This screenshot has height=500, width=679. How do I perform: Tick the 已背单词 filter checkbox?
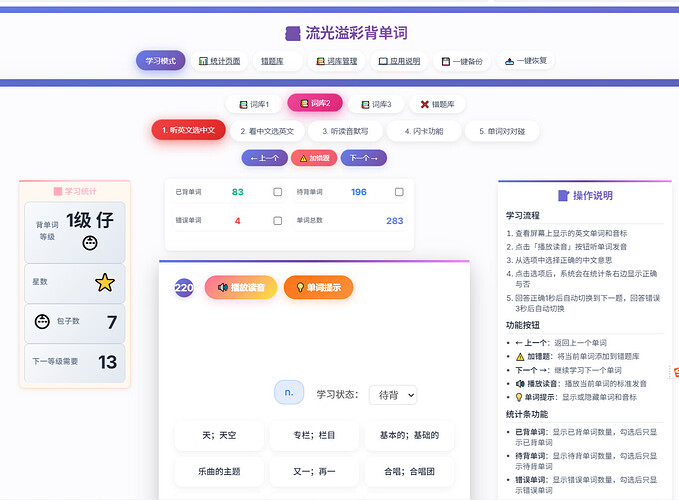(278, 192)
